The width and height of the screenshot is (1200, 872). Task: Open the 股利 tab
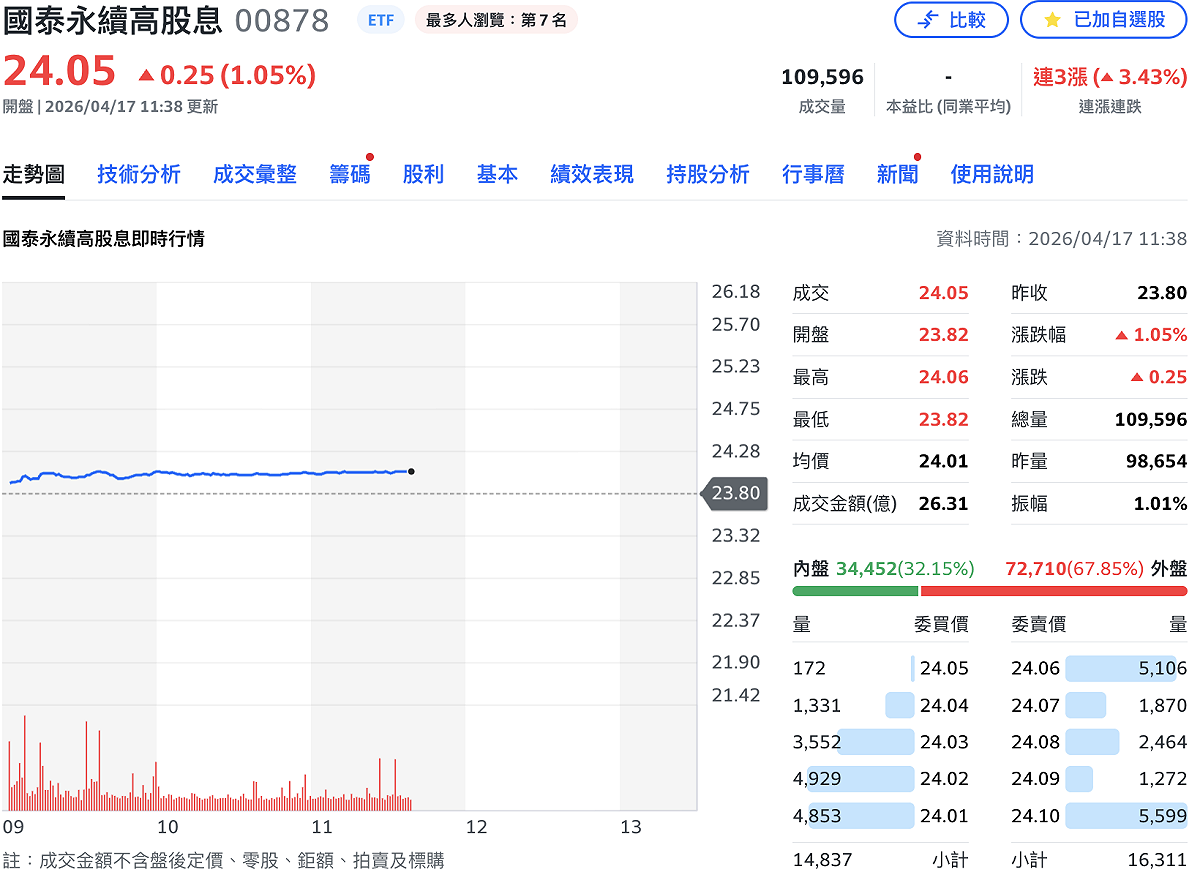click(423, 175)
